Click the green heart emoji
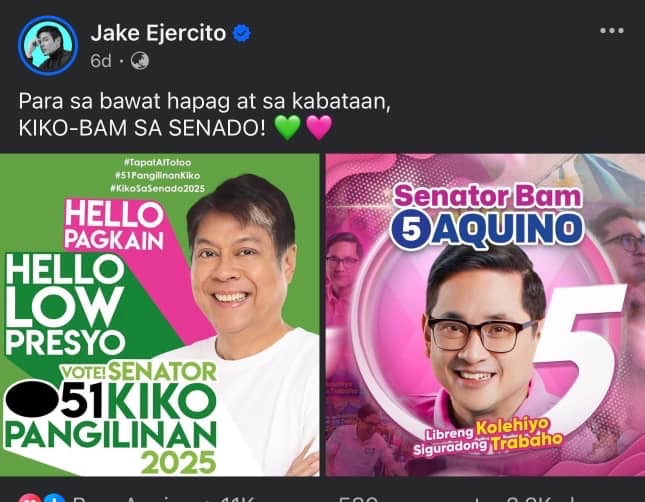Screen dimensions: 645x502 pos(288,127)
